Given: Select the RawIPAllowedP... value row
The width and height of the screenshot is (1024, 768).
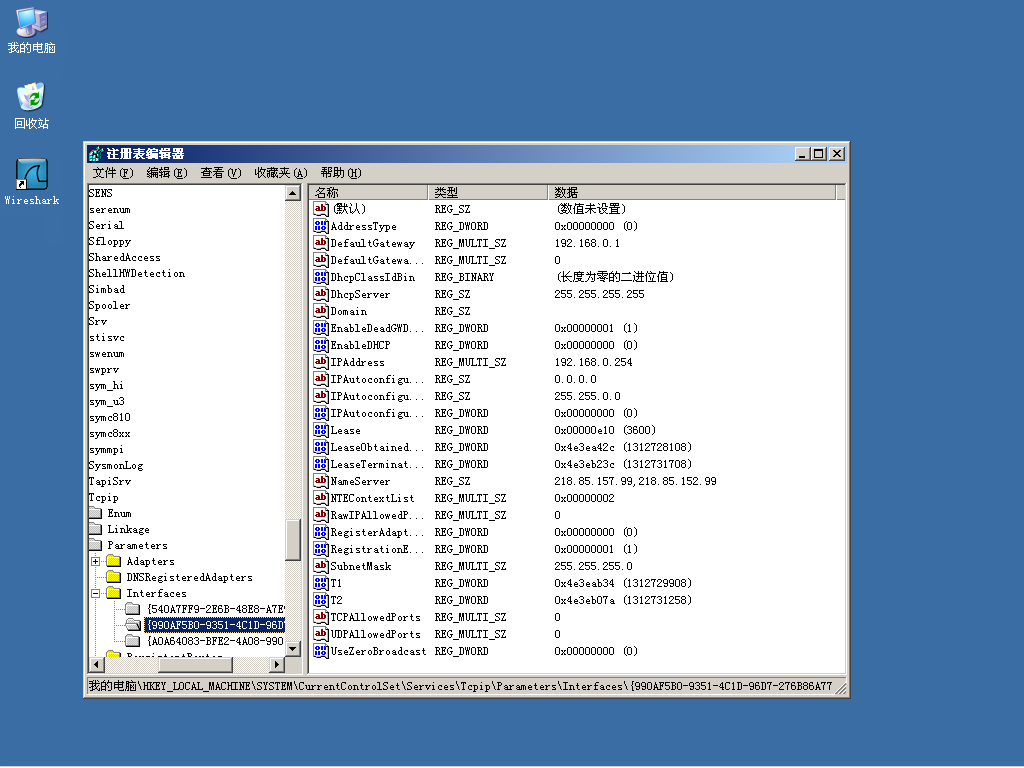Looking at the screenshot, I should [577, 515].
